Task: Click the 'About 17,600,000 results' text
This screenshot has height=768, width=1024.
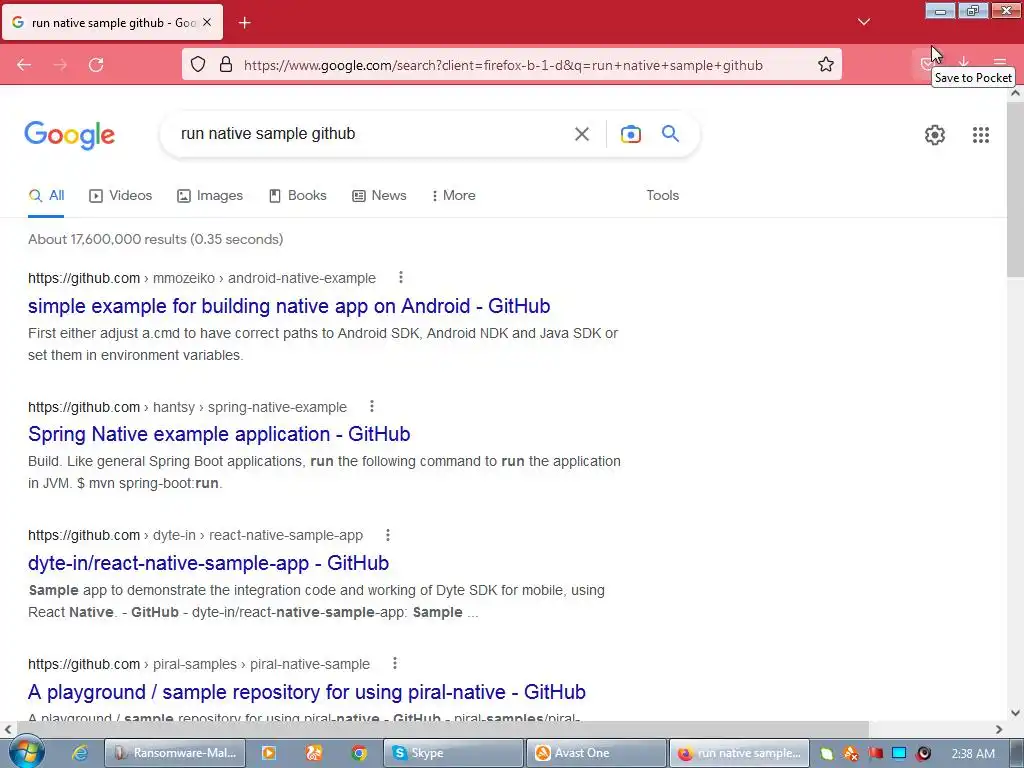Action: tap(155, 239)
